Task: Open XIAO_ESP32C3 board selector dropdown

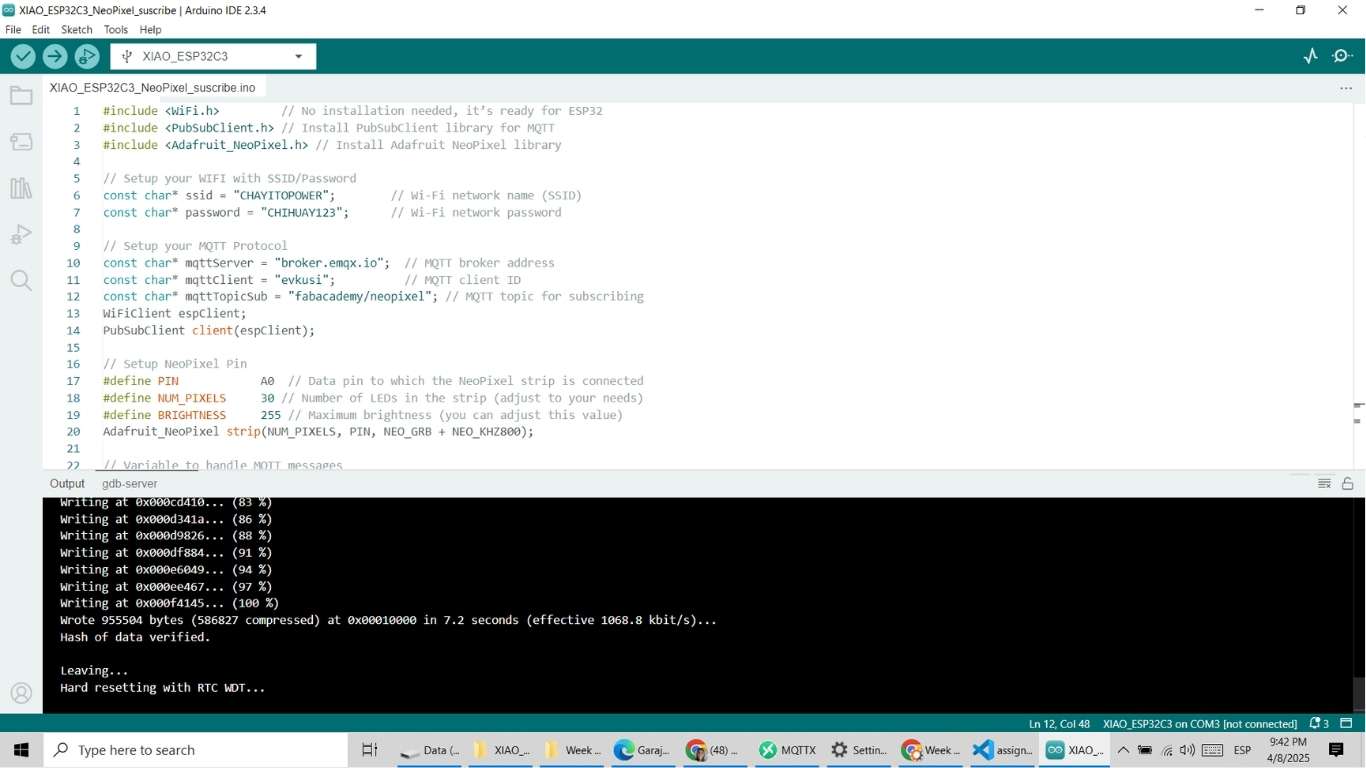Action: (213, 57)
